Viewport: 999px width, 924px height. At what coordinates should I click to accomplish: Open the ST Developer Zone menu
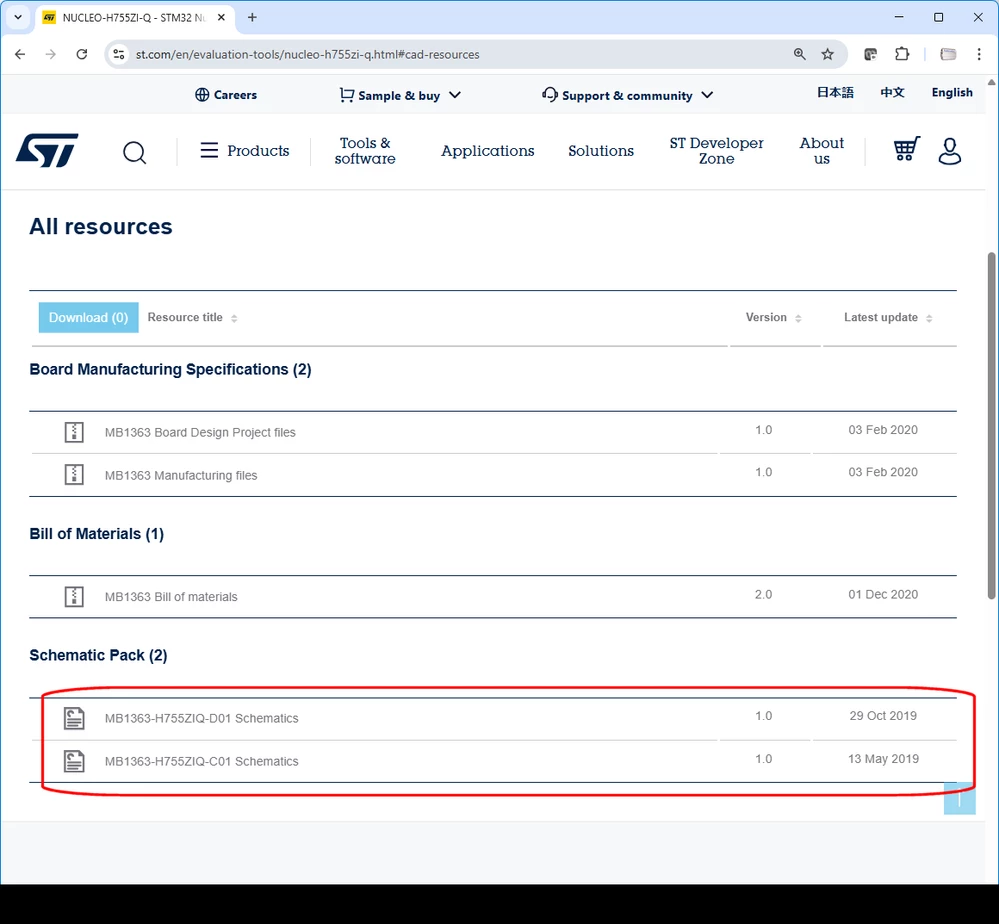(x=716, y=151)
